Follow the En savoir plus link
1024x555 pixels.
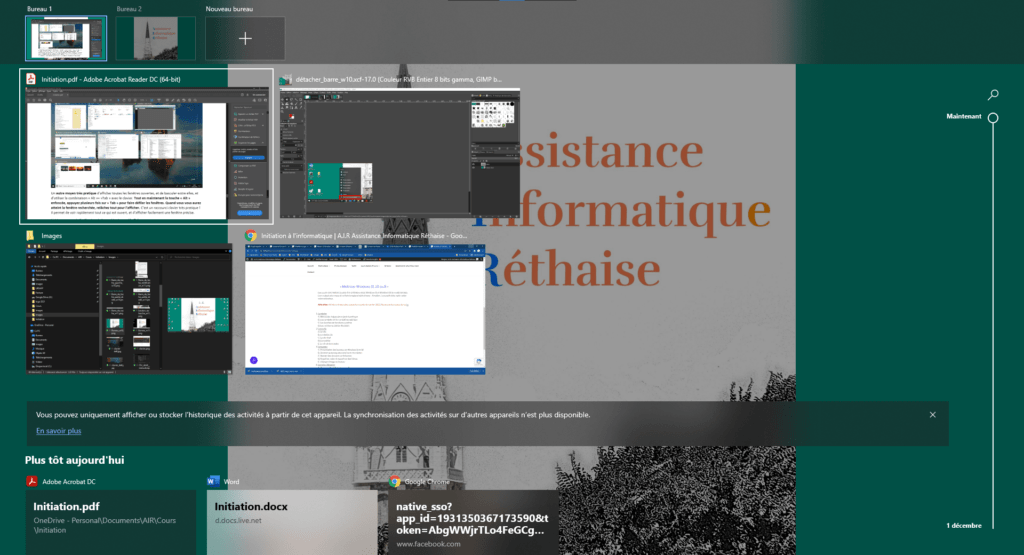tap(59, 431)
